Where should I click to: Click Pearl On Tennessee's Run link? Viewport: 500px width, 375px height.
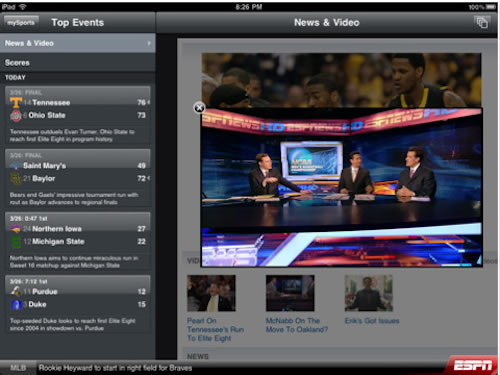click(x=215, y=329)
